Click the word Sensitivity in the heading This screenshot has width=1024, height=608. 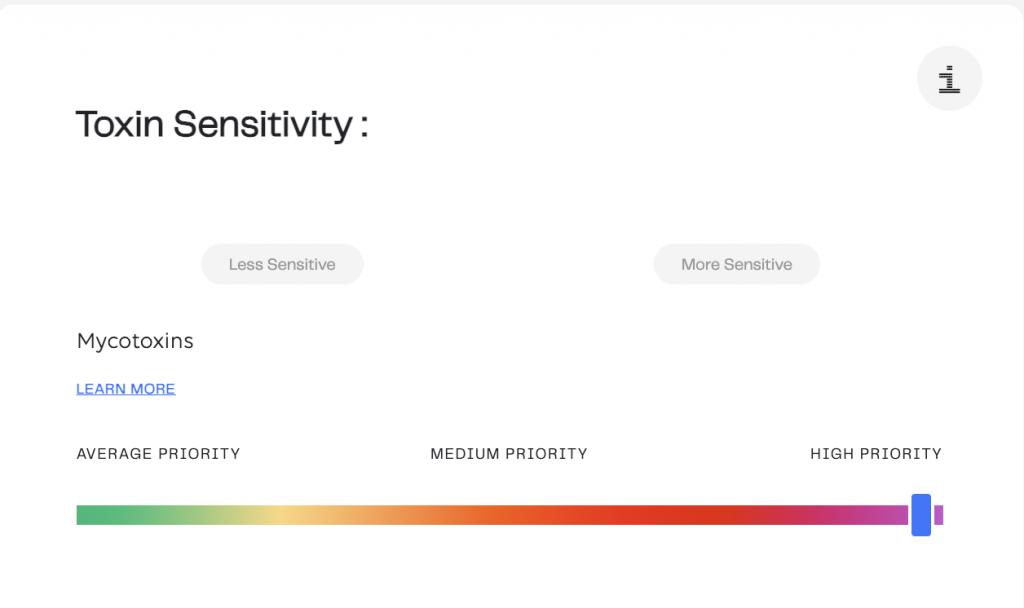pyautogui.click(x=263, y=125)
